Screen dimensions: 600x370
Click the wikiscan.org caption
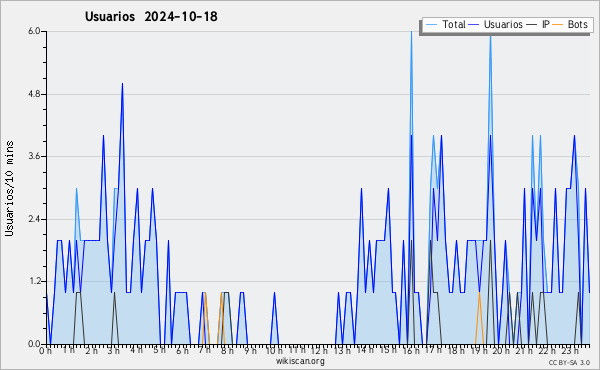300,361
